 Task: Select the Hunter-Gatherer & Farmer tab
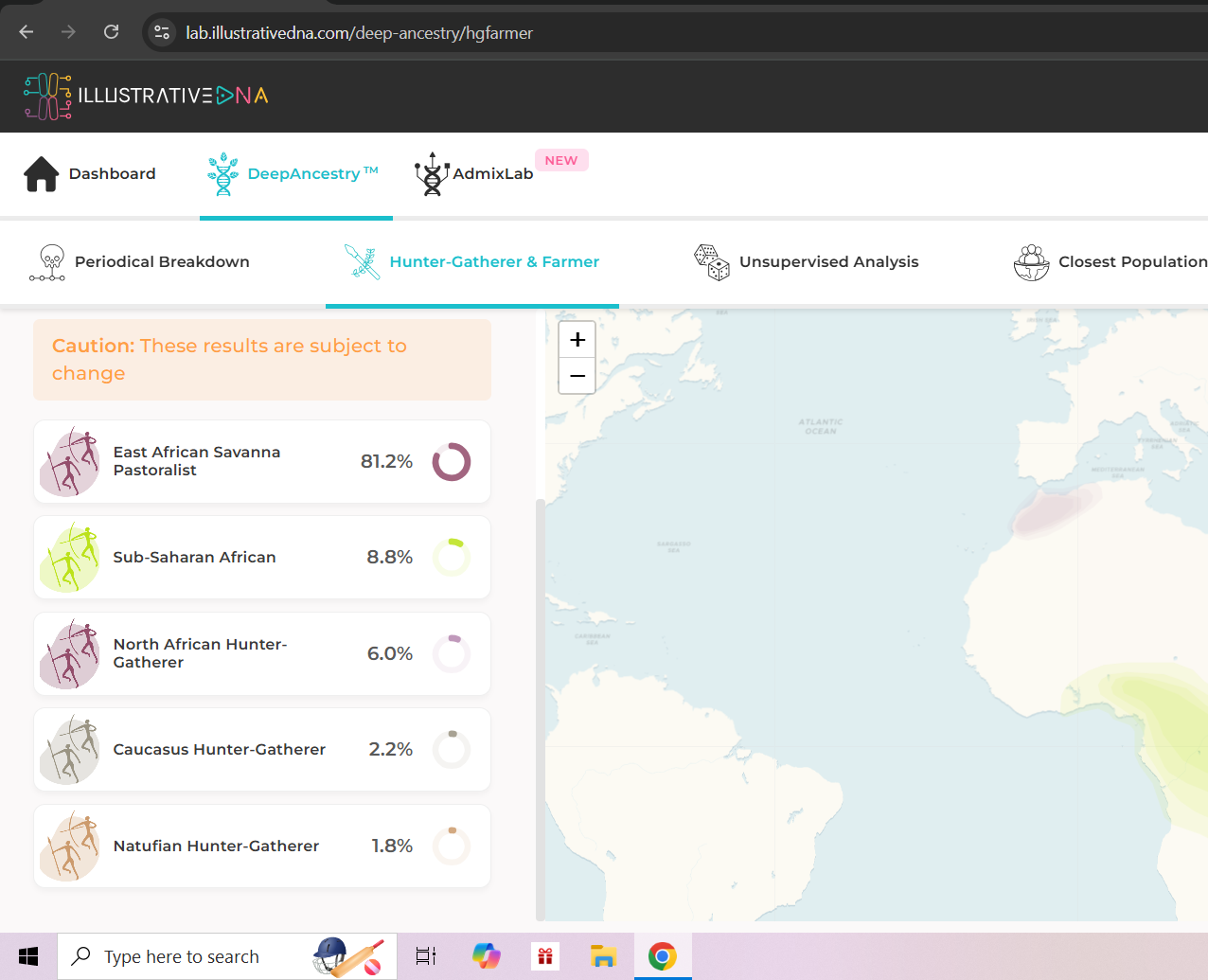pos(472,262)
